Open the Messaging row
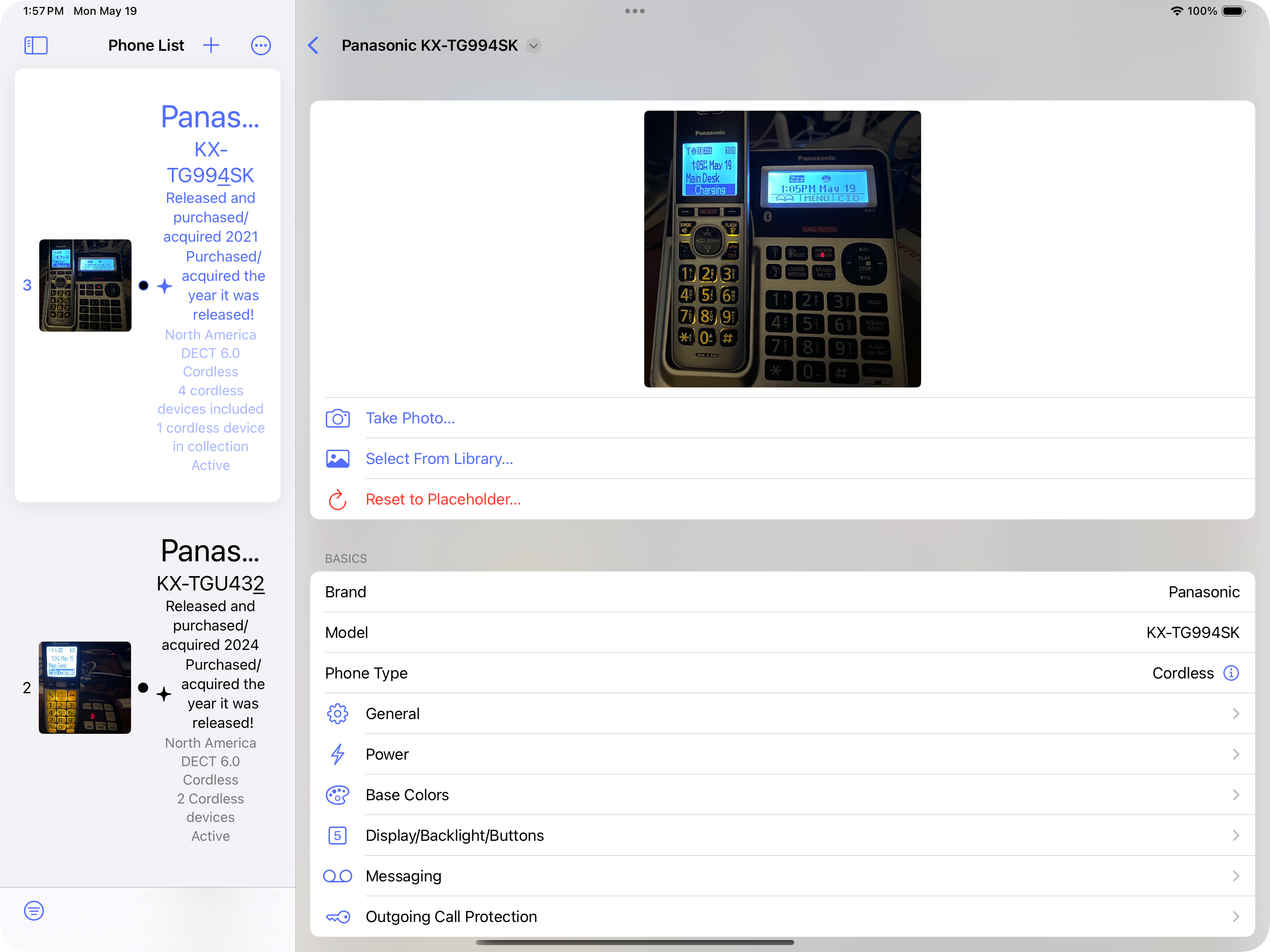This screenshot has width=1270, height=952. (x=782, y=876)
